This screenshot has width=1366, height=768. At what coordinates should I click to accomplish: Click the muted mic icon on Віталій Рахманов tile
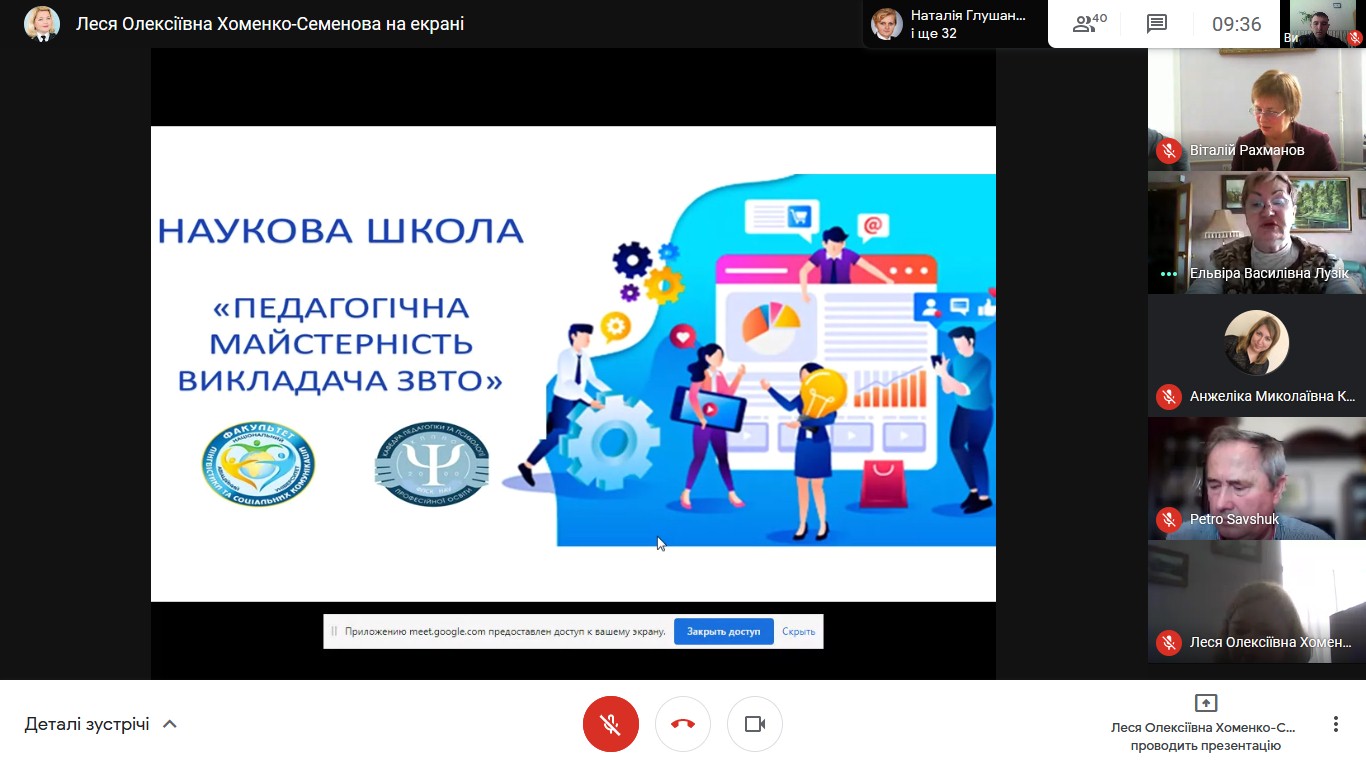(x=1168, y=150)
